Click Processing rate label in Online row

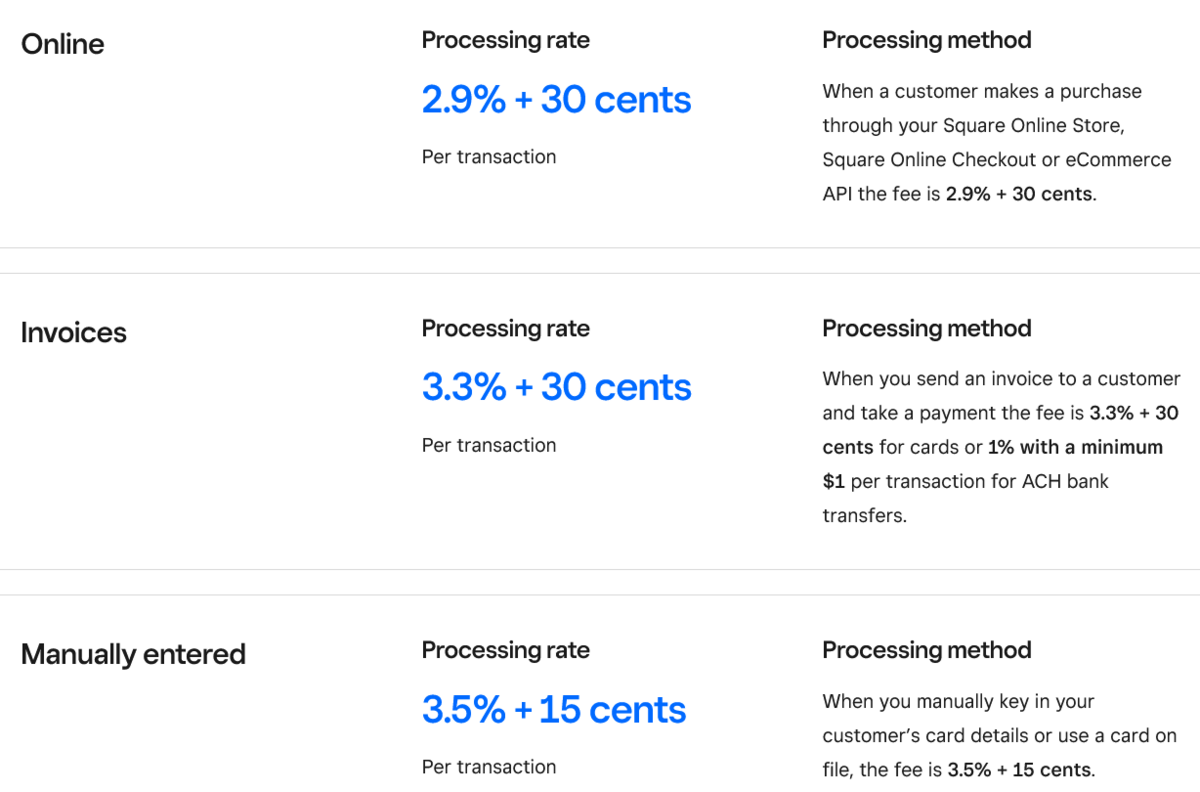(x=505, y=40)
